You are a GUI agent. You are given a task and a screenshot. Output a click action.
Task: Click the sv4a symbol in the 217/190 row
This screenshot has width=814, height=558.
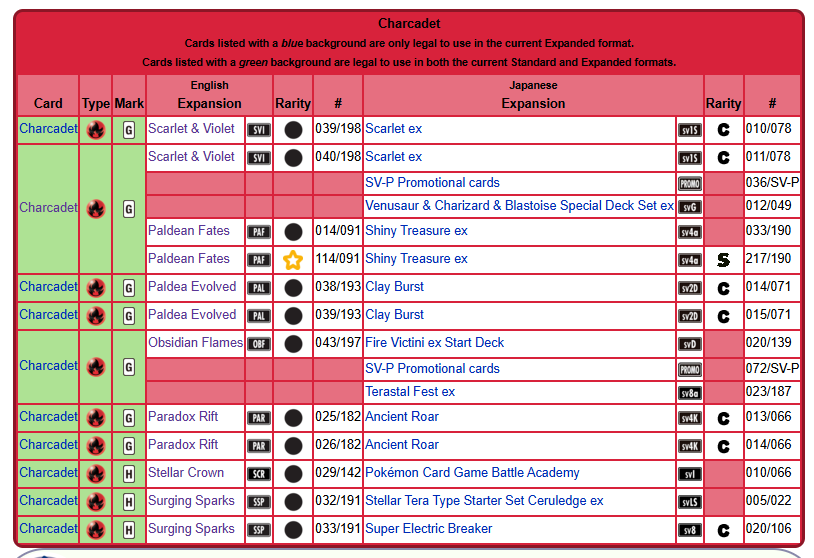689,260
